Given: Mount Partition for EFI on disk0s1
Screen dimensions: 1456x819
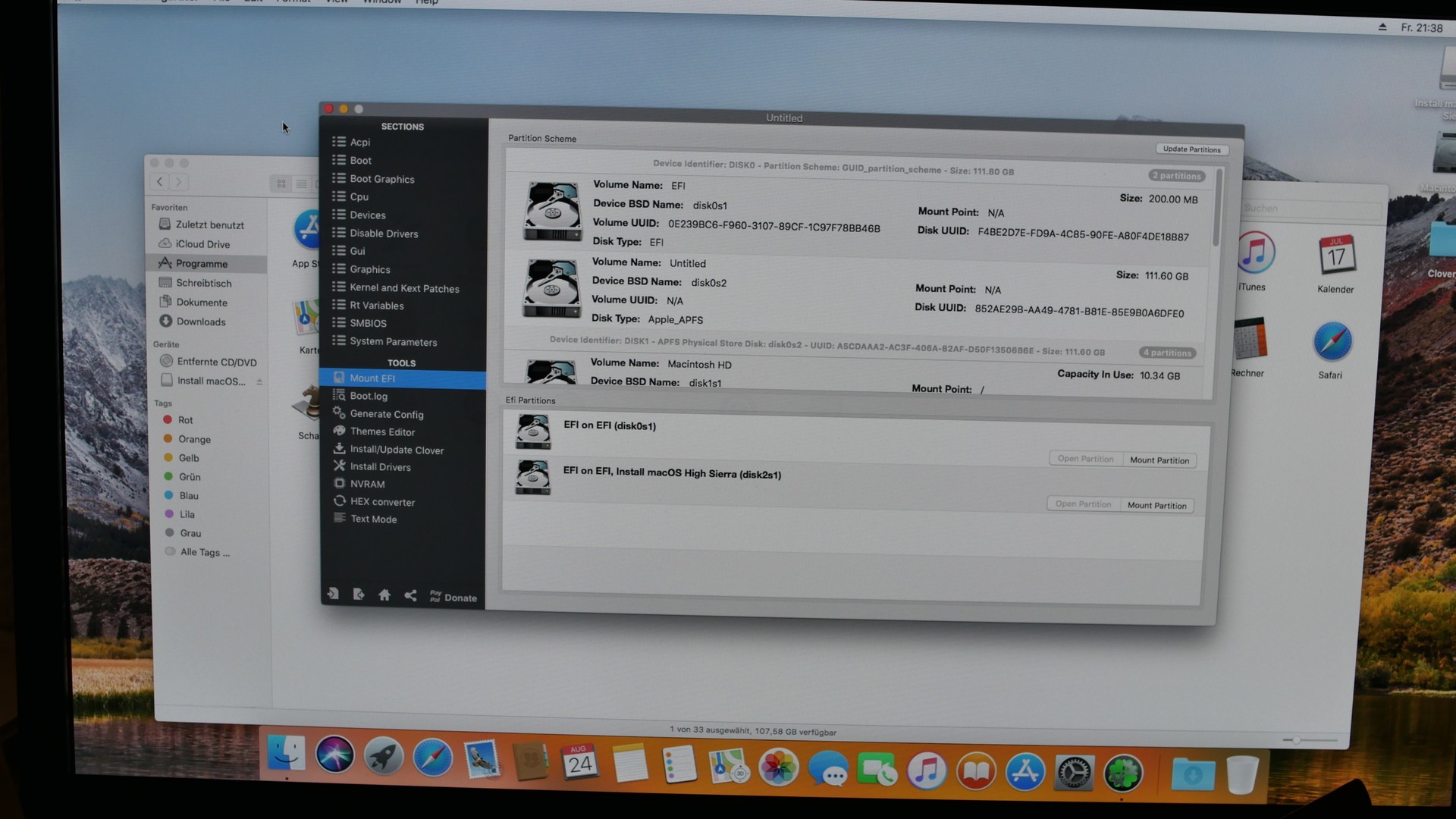Looking at the screenshot, I should [x=1159, y=460].
